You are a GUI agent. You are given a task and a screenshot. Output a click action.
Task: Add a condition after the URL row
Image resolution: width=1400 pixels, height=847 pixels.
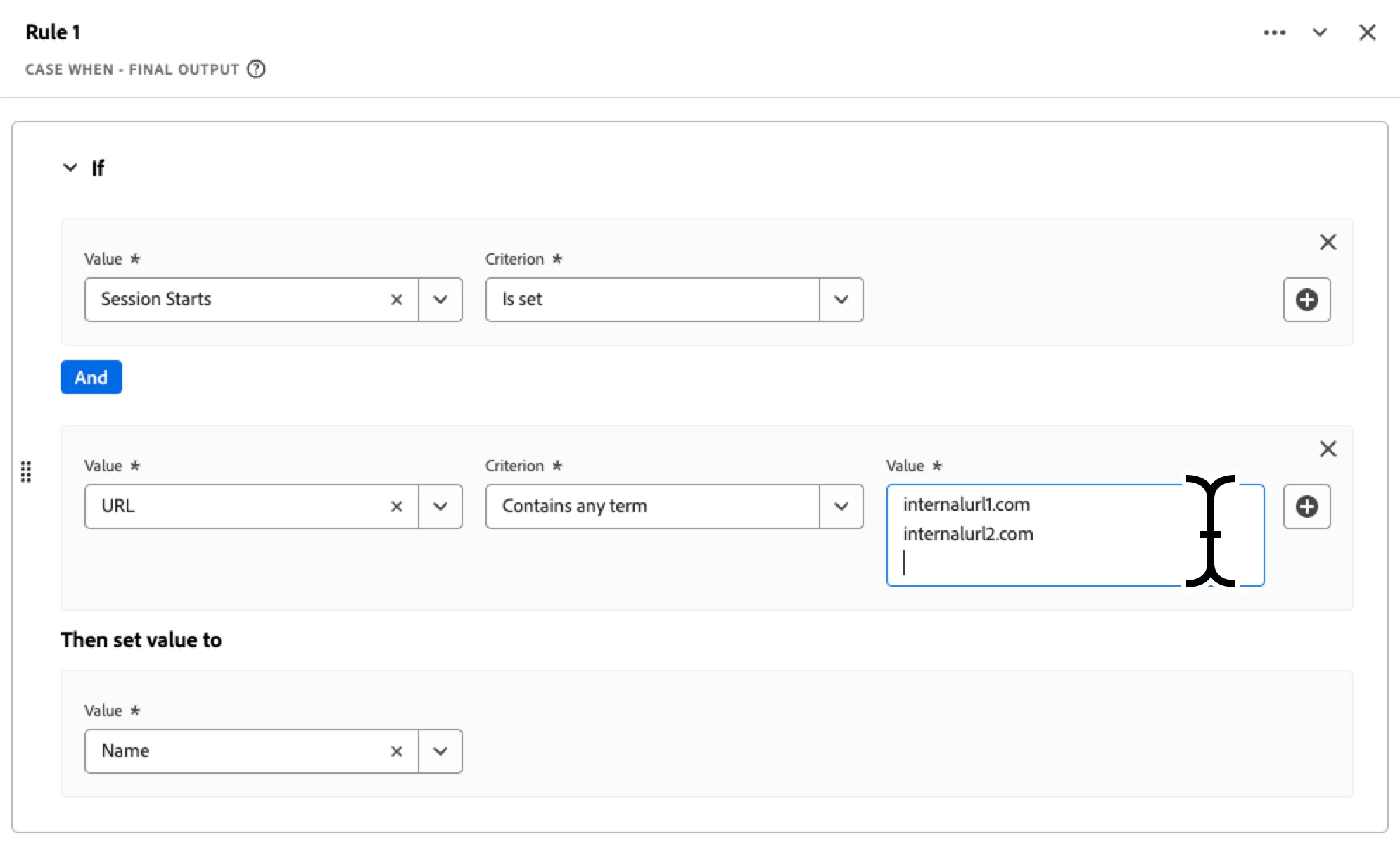(x=1306, y=507)
